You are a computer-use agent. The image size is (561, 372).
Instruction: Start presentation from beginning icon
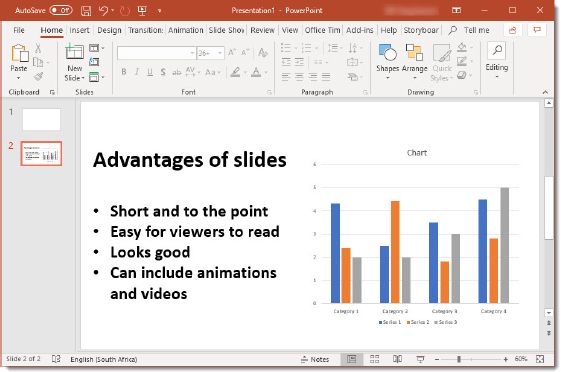tap(142, 11)
